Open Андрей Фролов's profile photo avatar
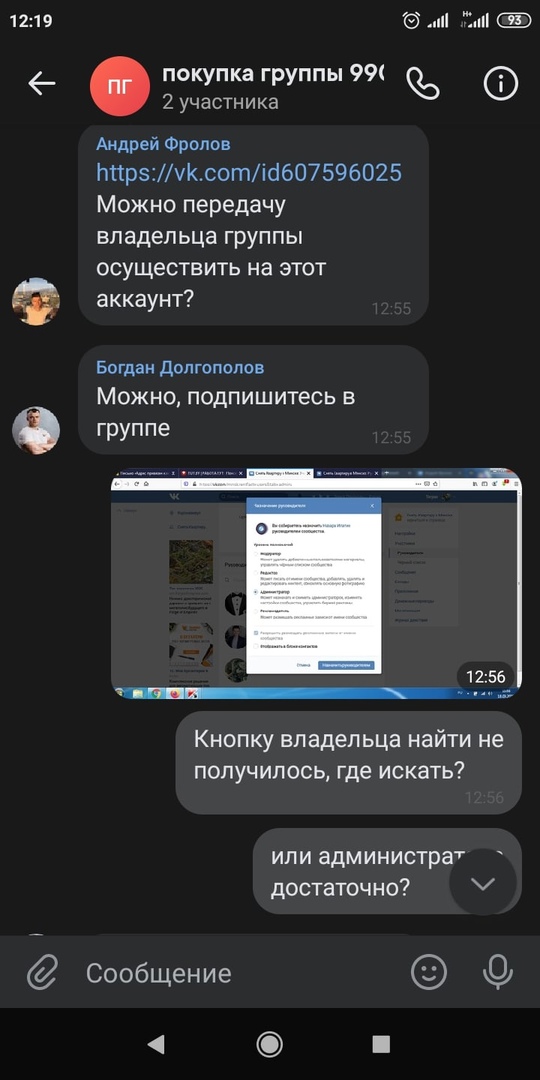Image resolution: width=540 pixels, height=1080 pixels. tap(36, 302)
